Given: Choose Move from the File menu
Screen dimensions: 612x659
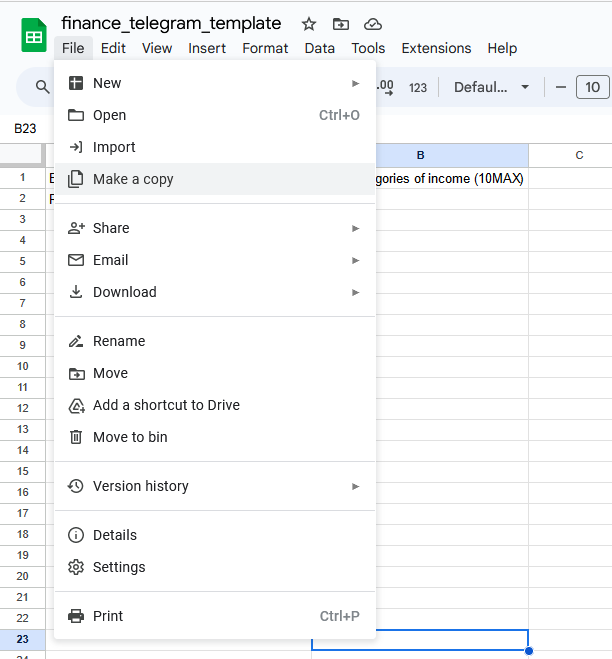Looking at the screenshot, I should coord(215,373).
